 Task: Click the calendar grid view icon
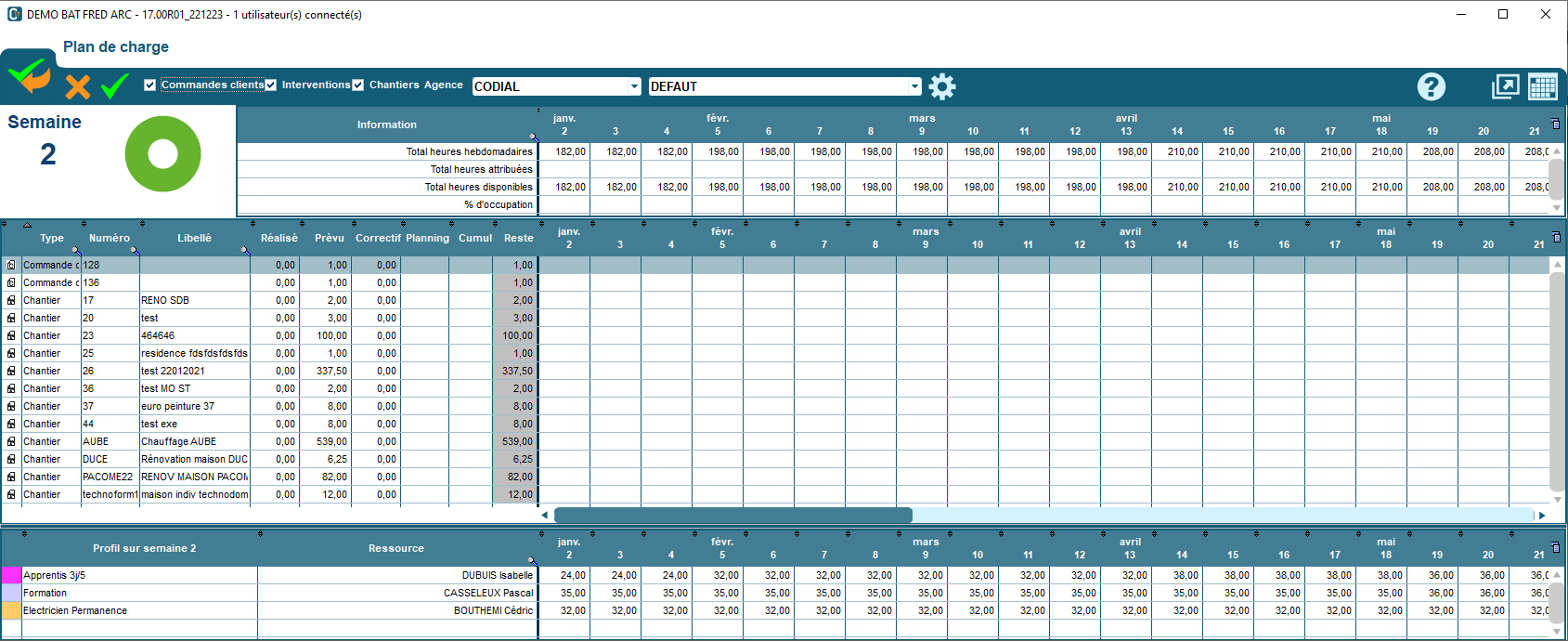1542,86
